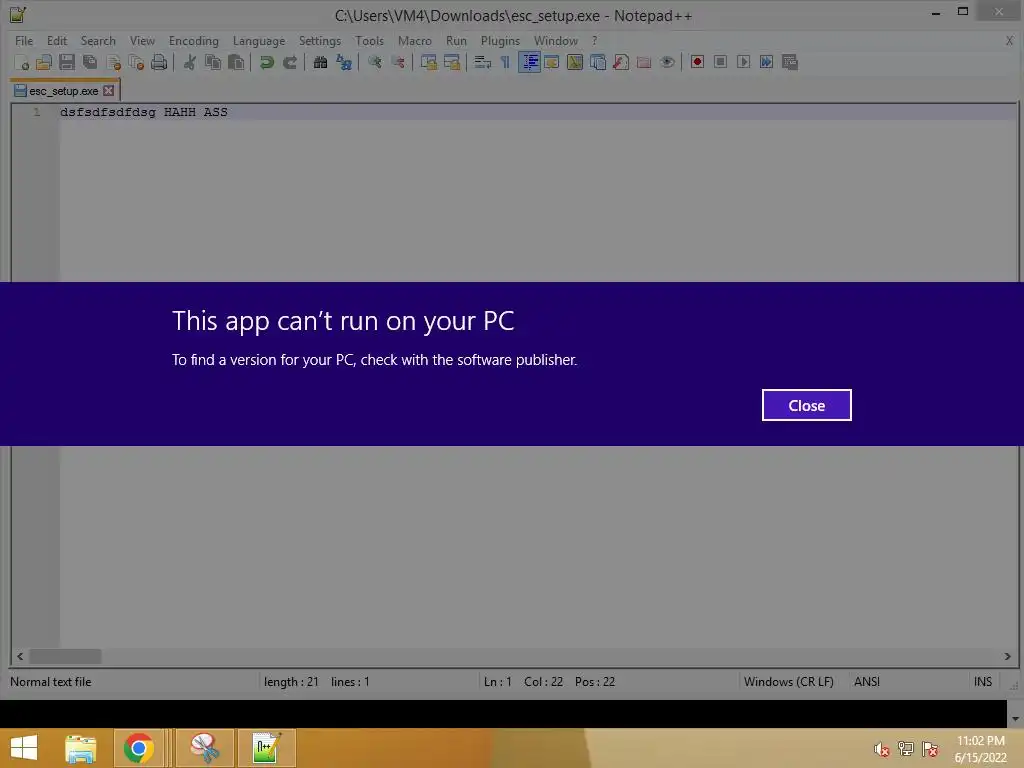1024x768 pixels.
Task: Click the Redo arrow icon
Action: point(289,62)
